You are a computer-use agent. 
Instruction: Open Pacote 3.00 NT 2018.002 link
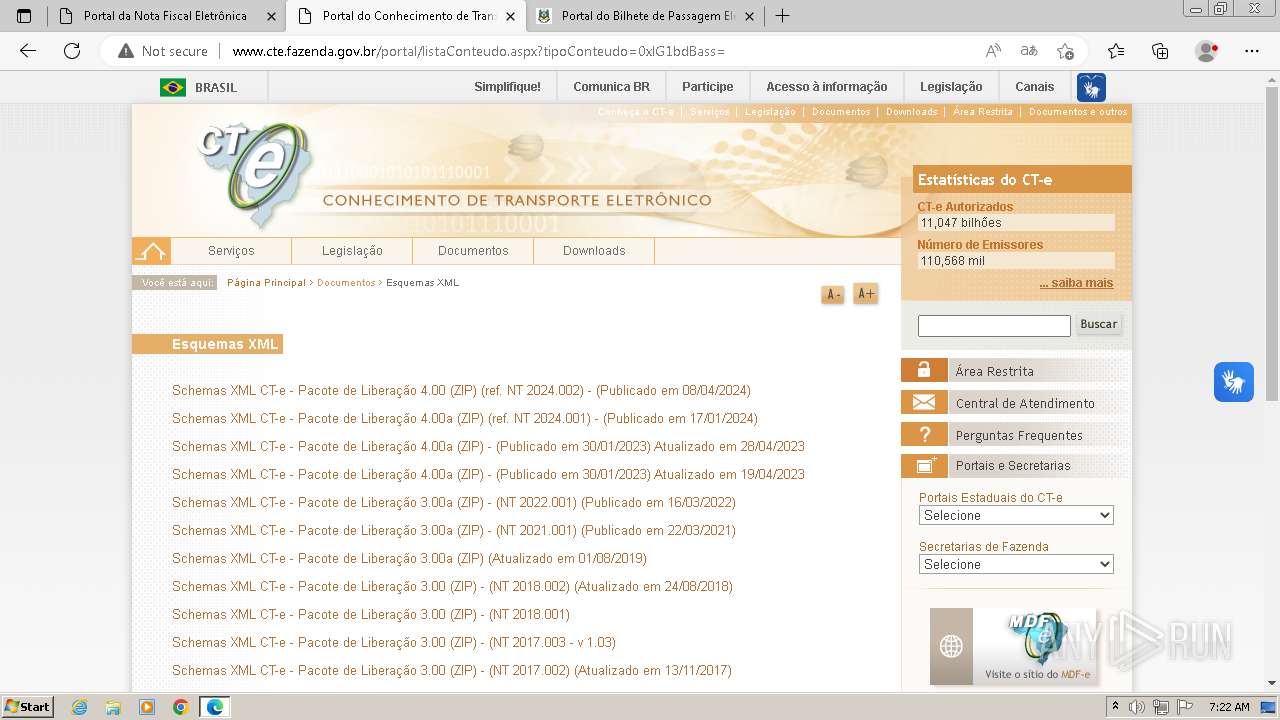452,587
